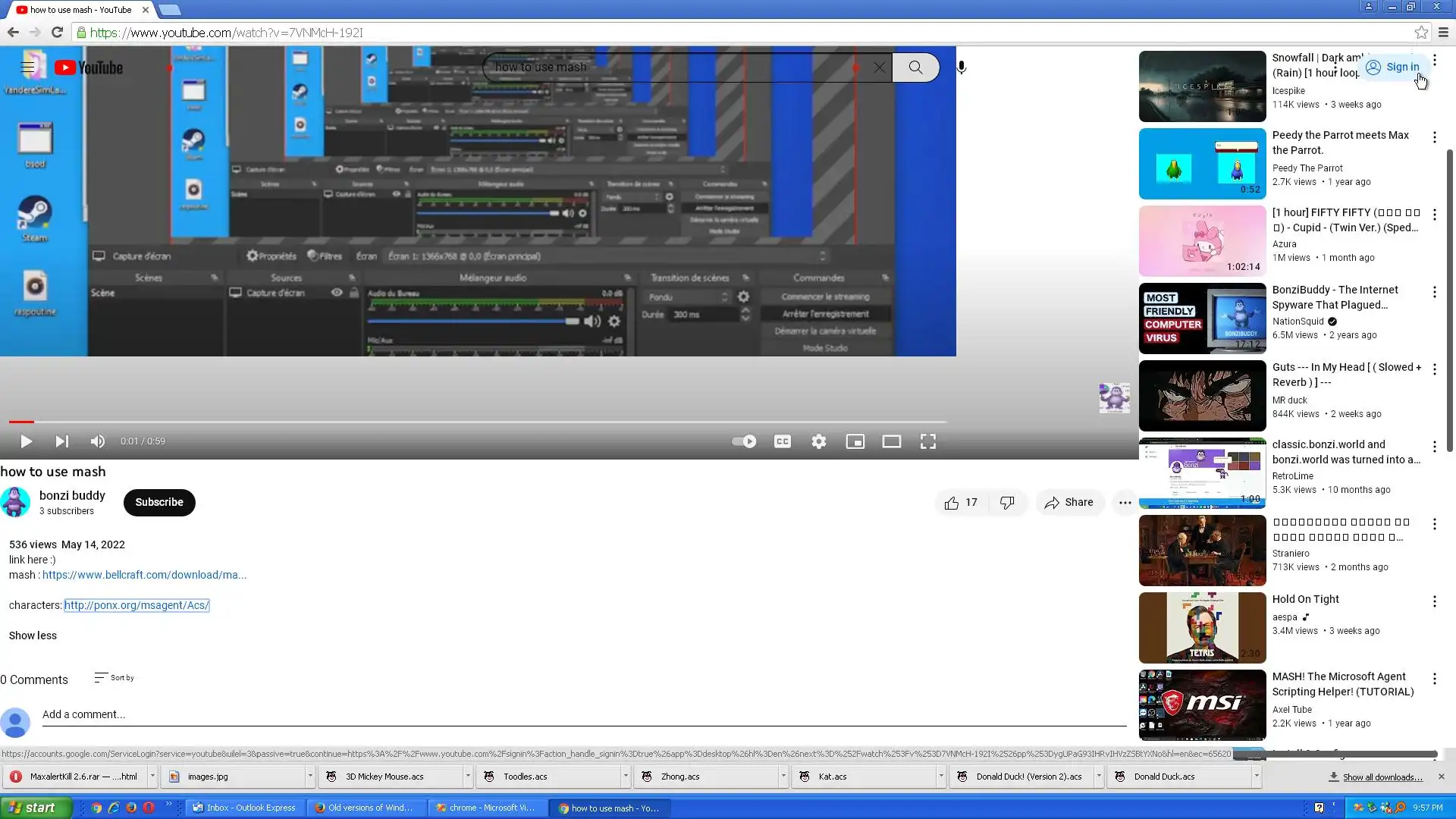Viewport: 1456px width, 819px height.
Task: Seek along the video progress bar
Action: coord(478,422)
